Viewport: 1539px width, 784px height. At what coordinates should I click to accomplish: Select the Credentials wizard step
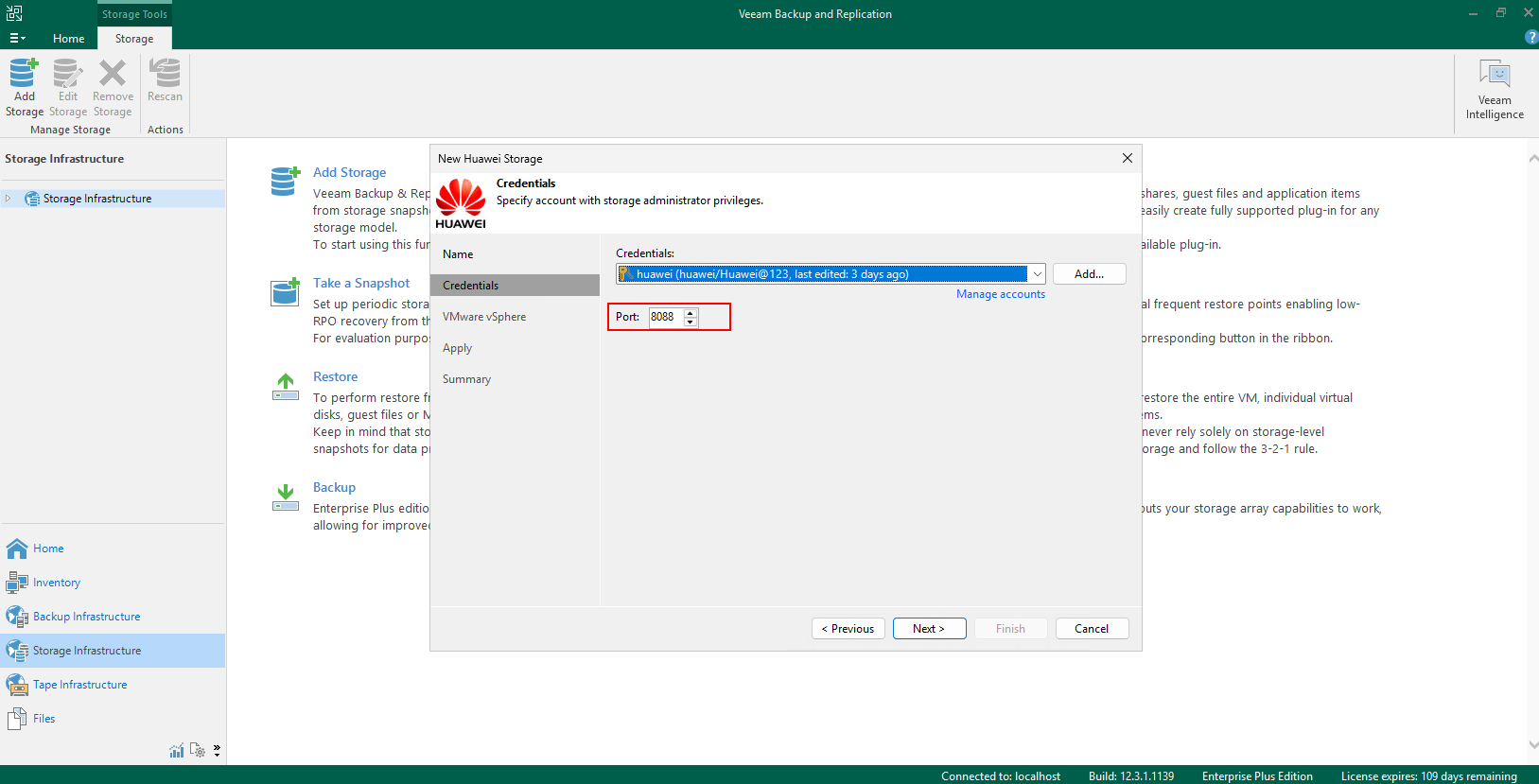click(x=515, y=286)
